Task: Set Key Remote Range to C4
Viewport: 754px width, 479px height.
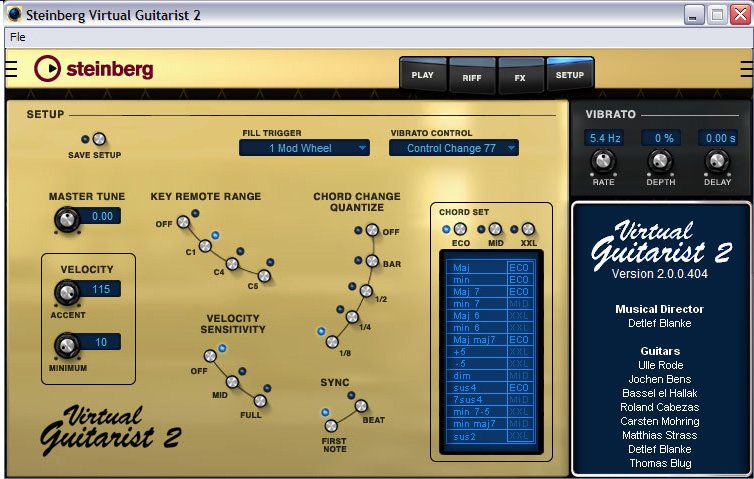Action: click(x=232, y=264)
